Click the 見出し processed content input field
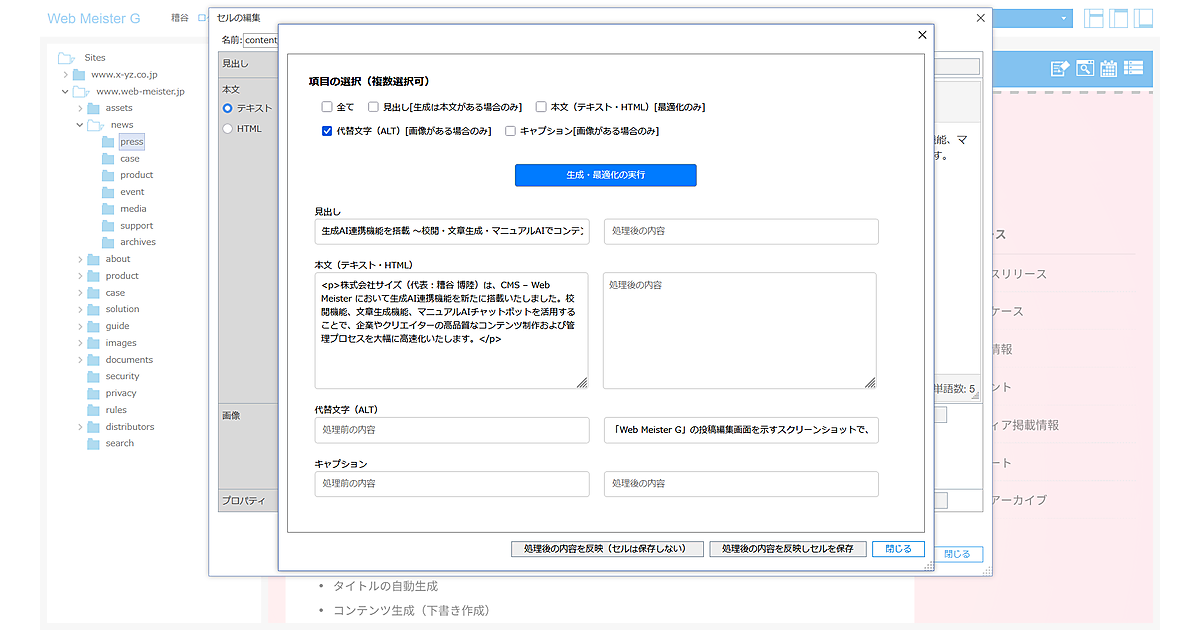Screen dimensions: 1200x630 741,231
